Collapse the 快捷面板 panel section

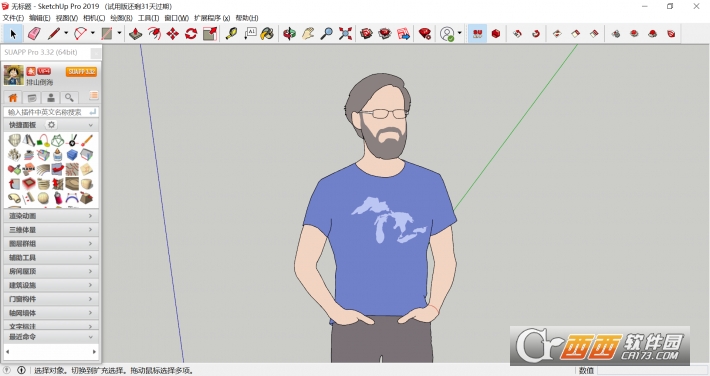coord(91,125)
